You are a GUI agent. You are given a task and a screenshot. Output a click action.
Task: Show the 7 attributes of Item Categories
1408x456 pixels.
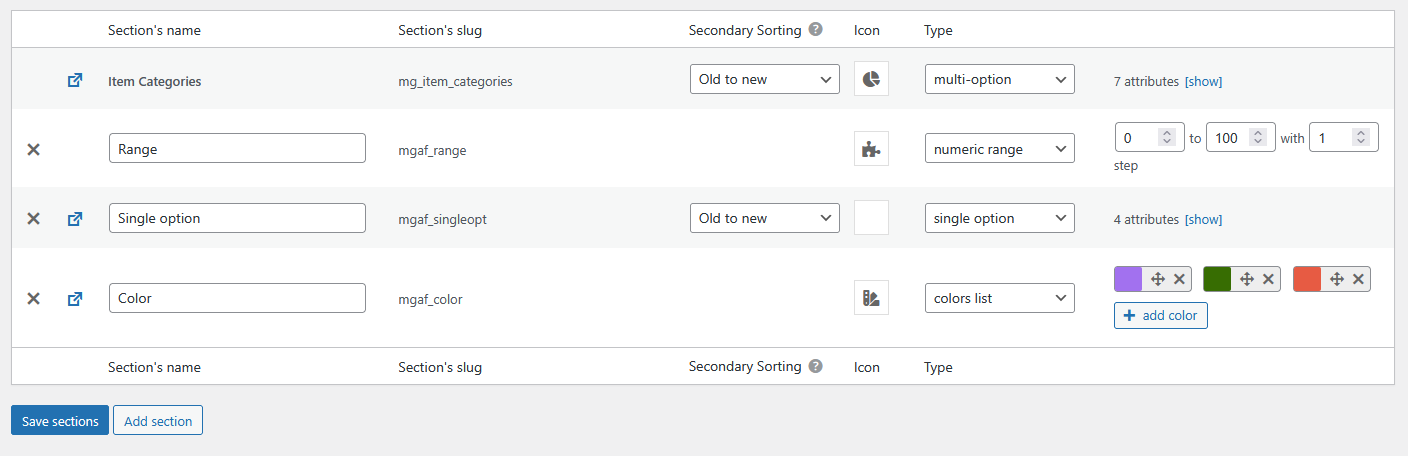click(1203, 81)
